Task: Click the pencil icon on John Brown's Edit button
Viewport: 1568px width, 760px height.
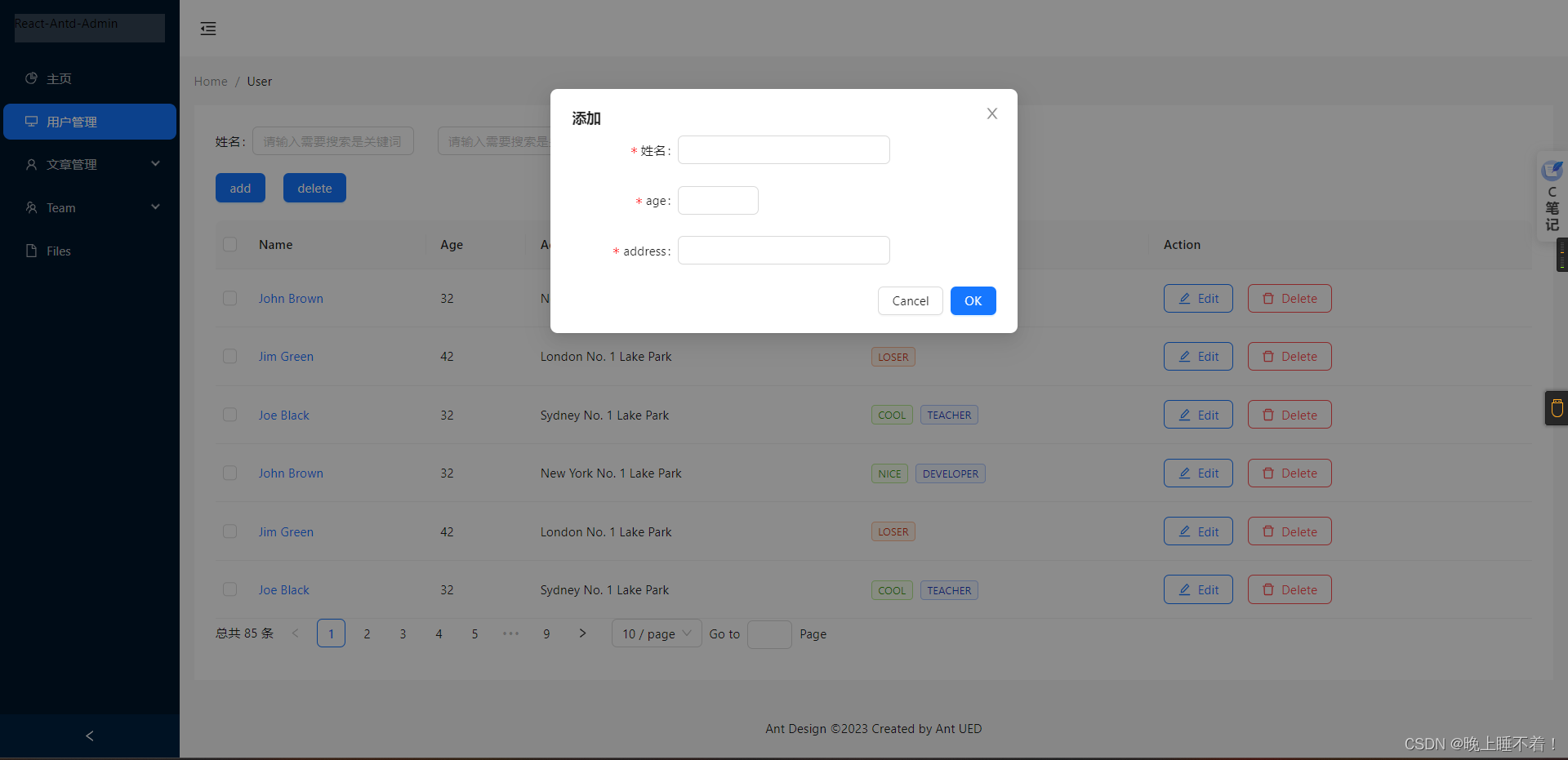Action: (1186, 298)
